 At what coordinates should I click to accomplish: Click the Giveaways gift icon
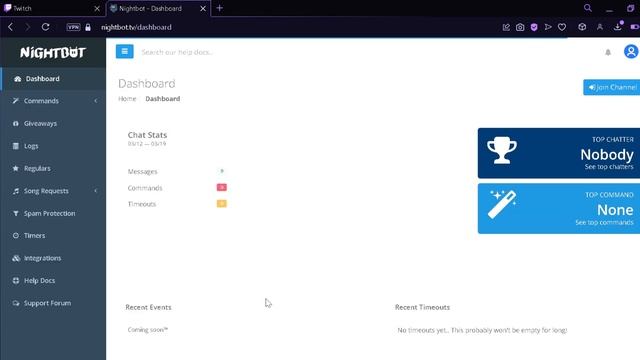click(x=16, y=123)
